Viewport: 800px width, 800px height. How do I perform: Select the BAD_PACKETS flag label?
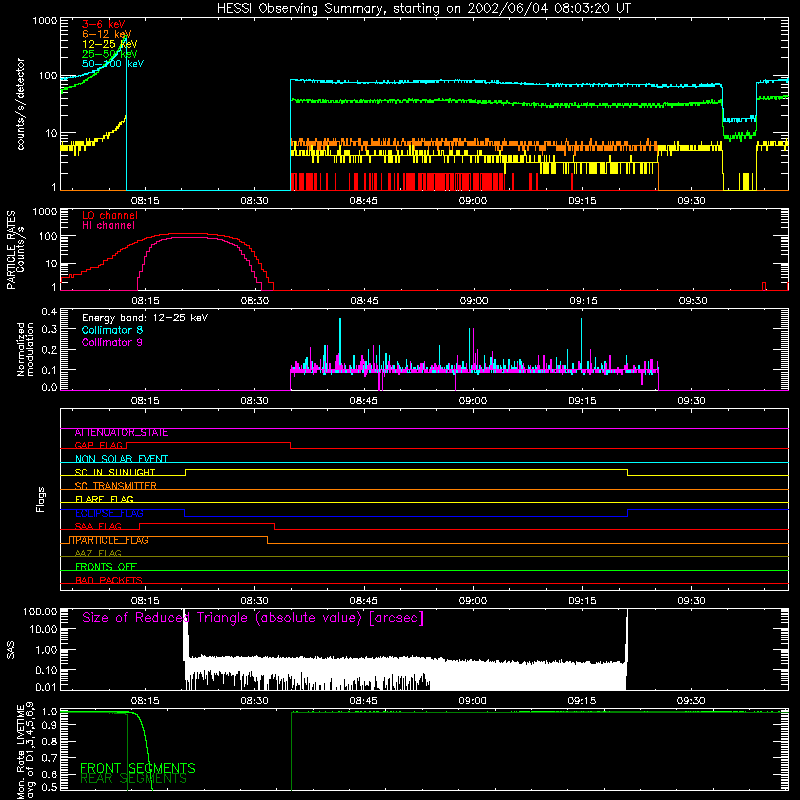coord(109,580)
